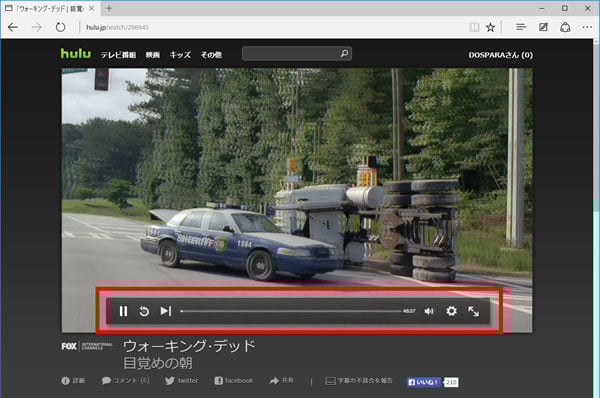The image size is (600, 398).
Task: Open the player settings gear
Action: [x=452, y=311]
